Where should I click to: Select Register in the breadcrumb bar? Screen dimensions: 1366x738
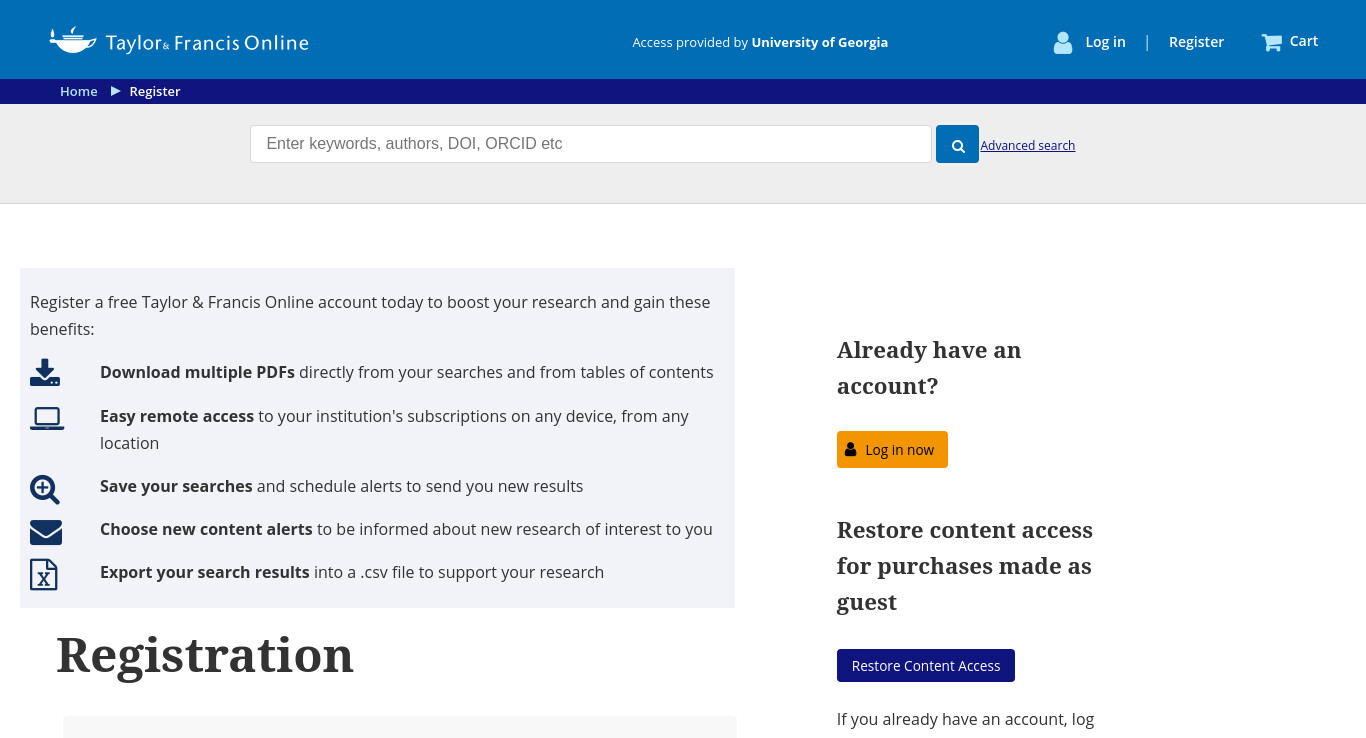click(x=155, y=91)
